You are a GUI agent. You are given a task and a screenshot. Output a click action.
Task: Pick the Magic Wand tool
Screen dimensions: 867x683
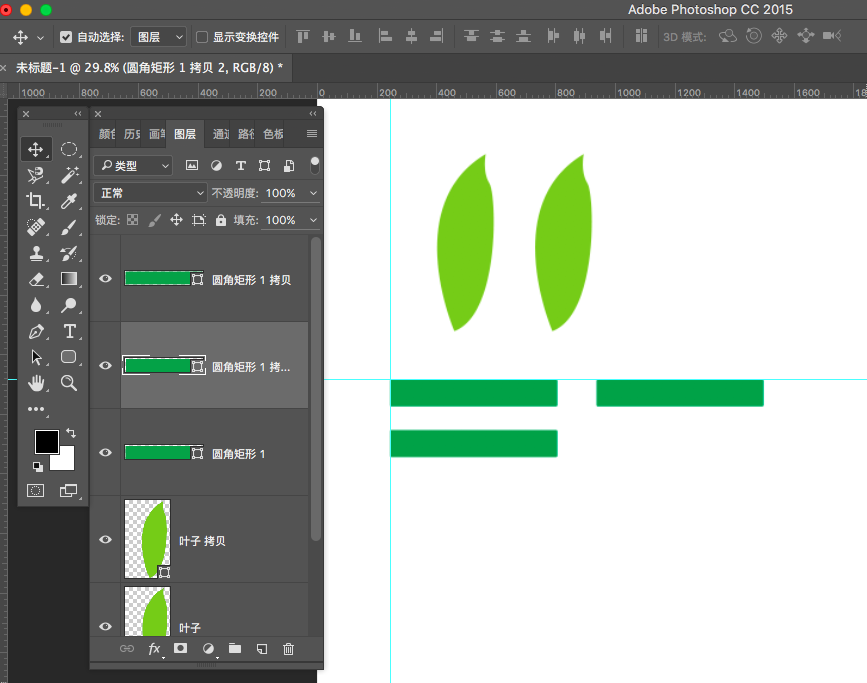click(x=69, y=175)
